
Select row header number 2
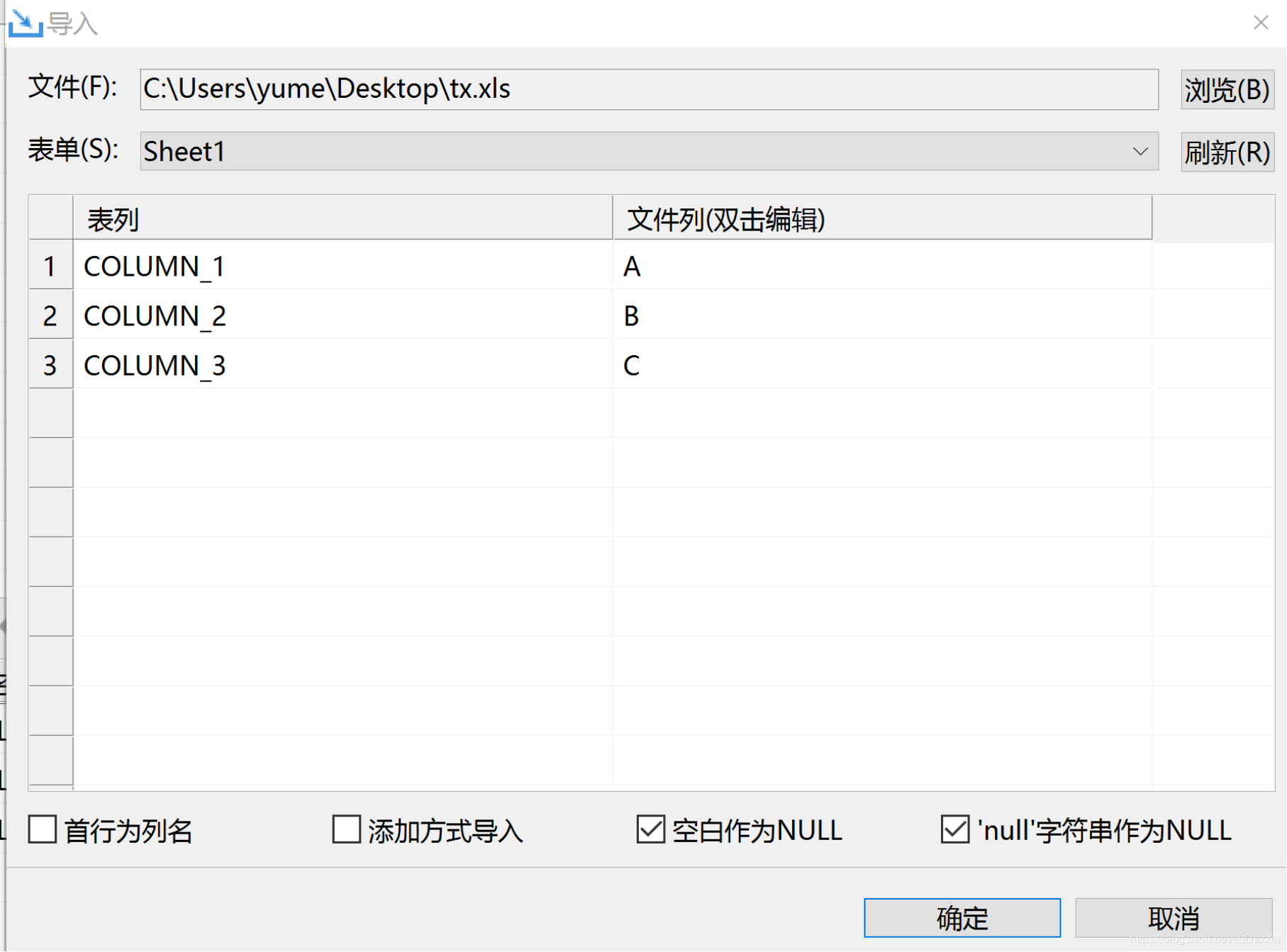(50, 315)
